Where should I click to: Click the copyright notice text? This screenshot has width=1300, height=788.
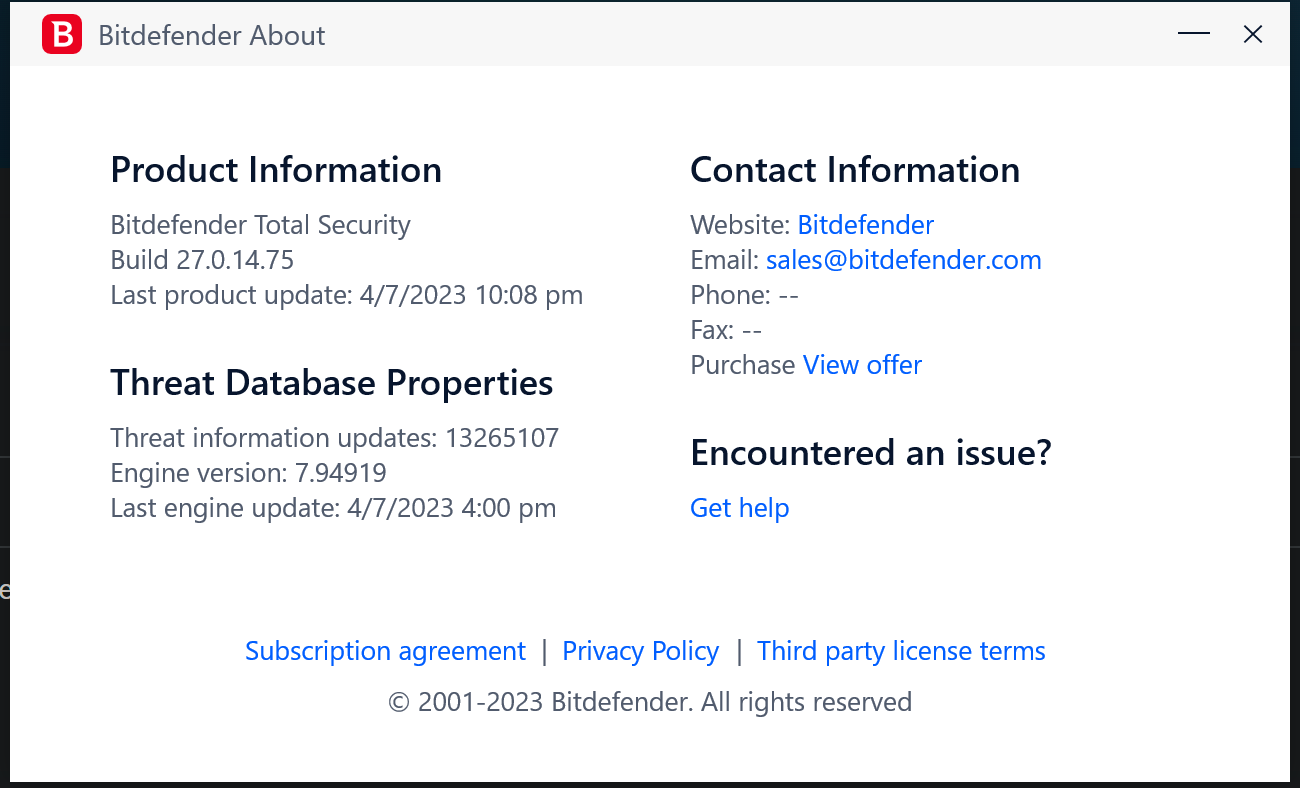pyautogui.click(x=650, y=702)
